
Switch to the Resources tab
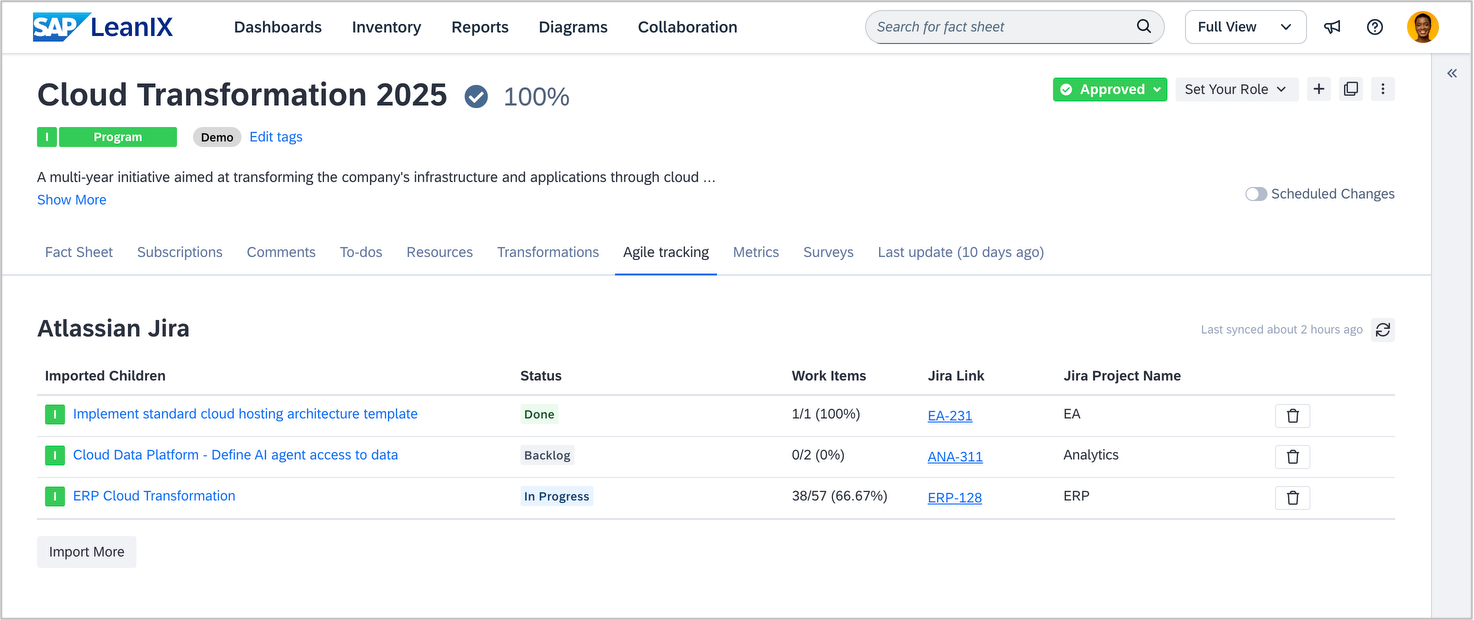[440, 252]
